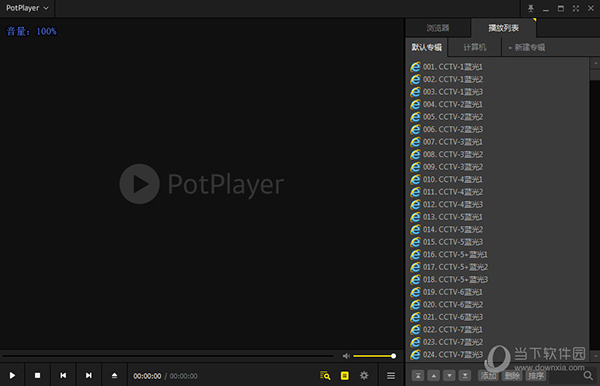Select the 默认专辑 album tab
600x386 pixels.
pos(426,47)
